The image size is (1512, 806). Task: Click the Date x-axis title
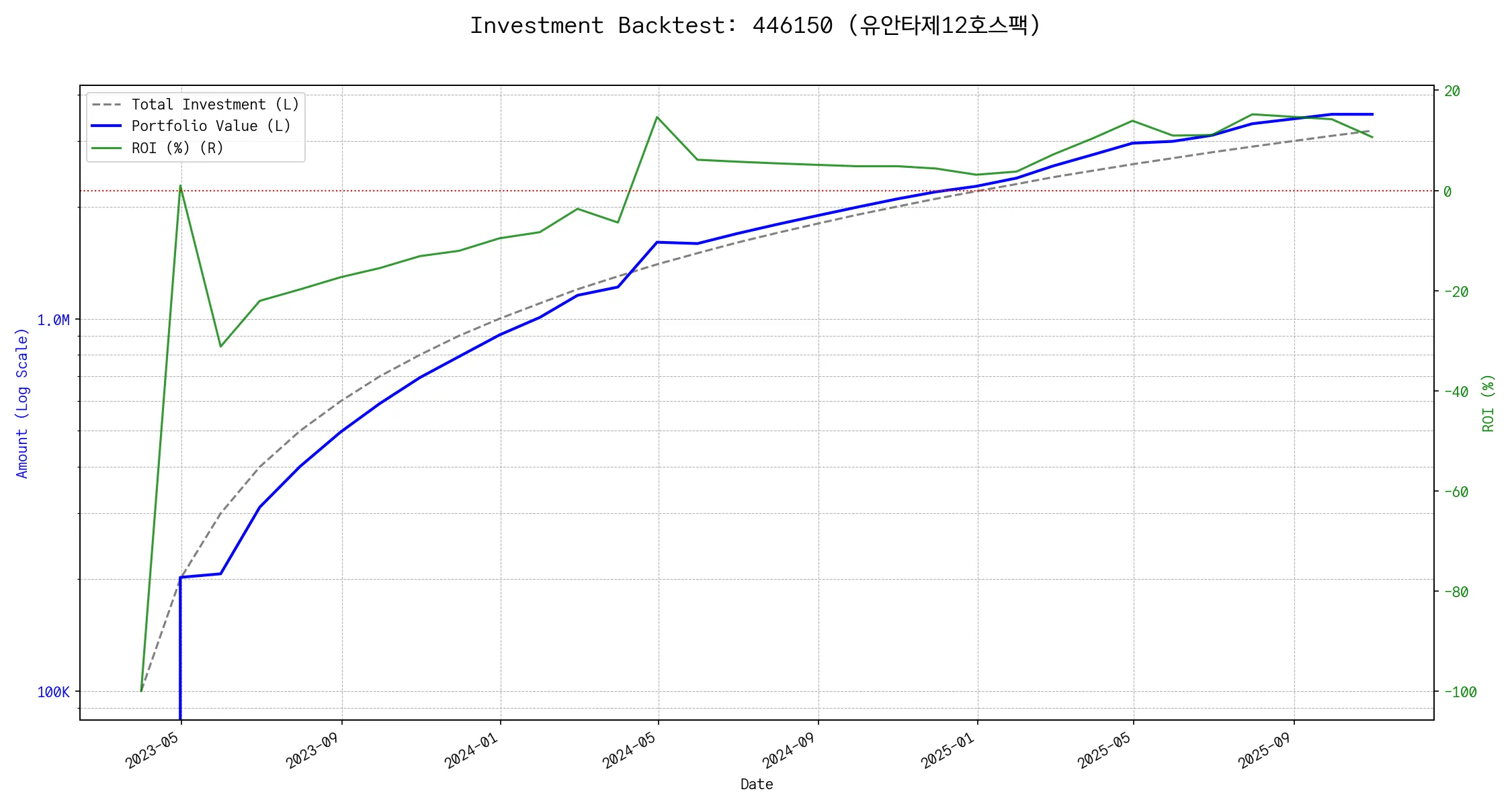(x=757, y=785)
